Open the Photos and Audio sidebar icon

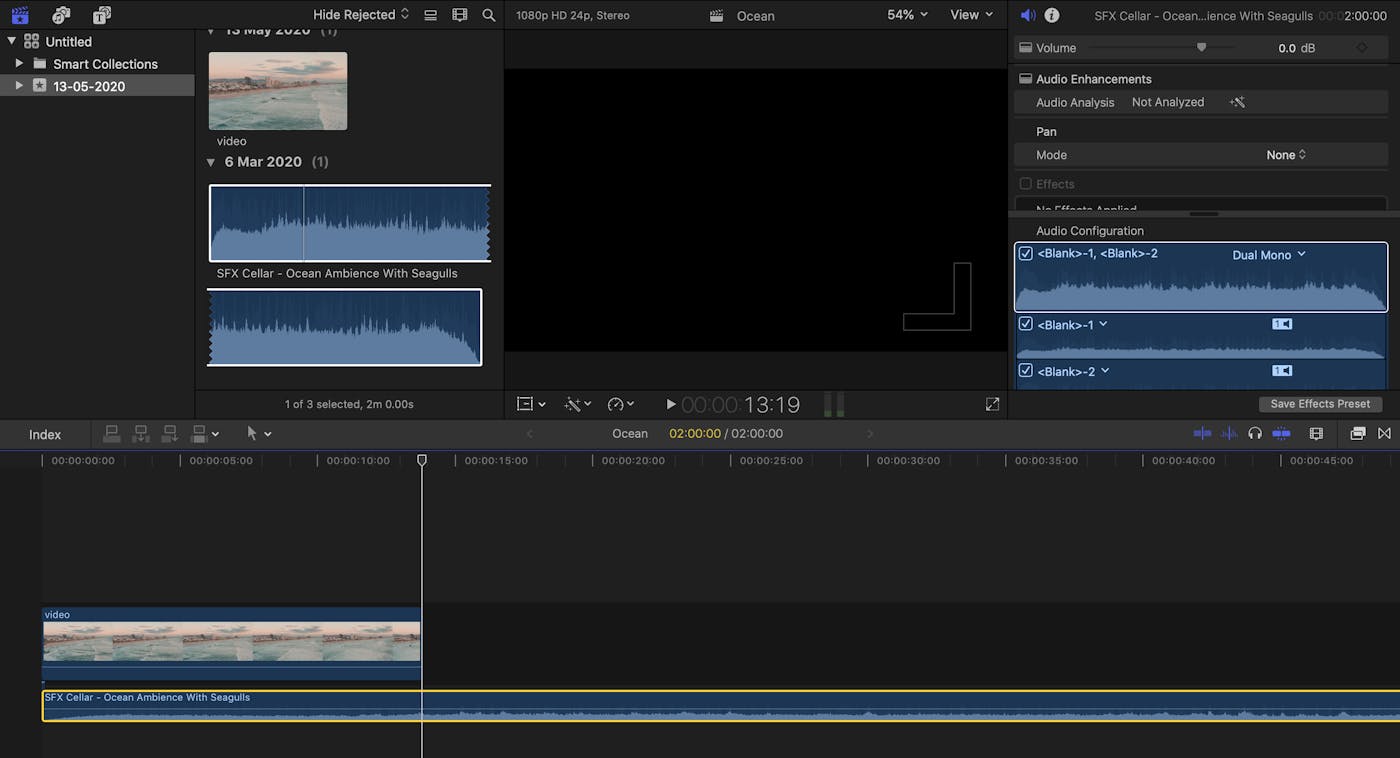coord(61,15)
